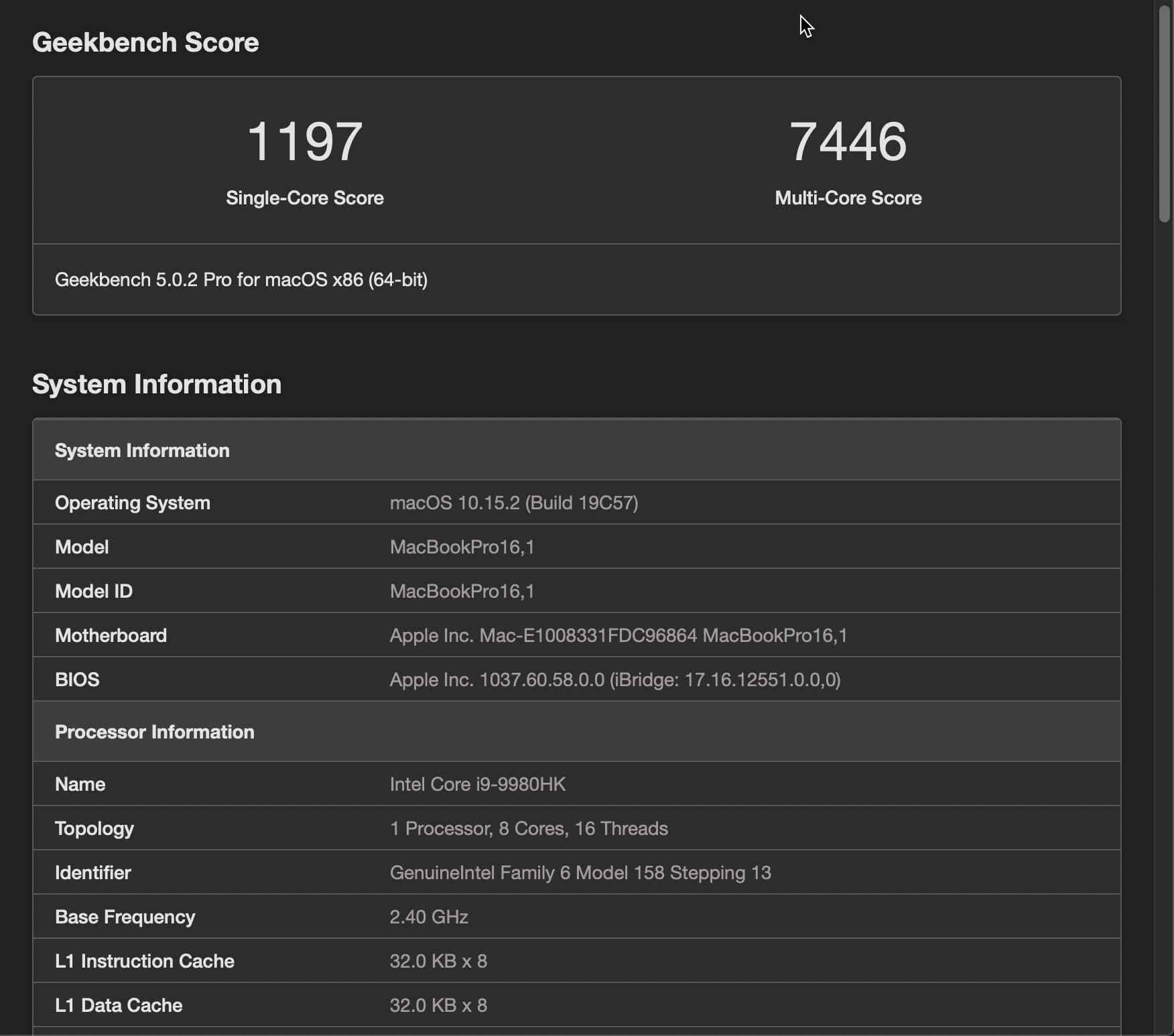Click the Geekbench 5.0.2 Pro version text
Image resolution: width=1174 pixels, height=1036 pixels.
click(x=241, y=279)
